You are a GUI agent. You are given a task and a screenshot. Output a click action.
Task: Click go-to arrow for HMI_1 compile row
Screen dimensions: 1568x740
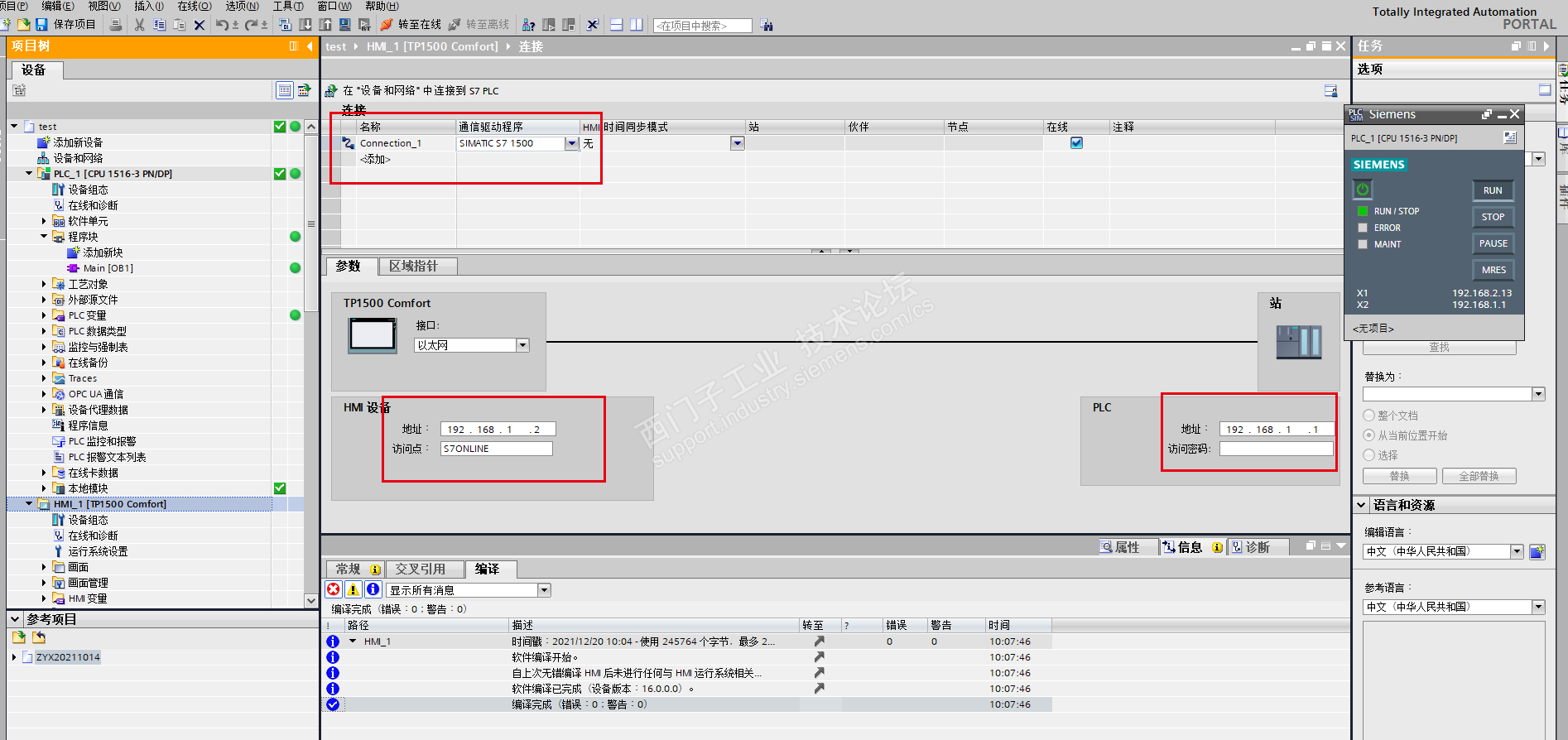(819, 641)
